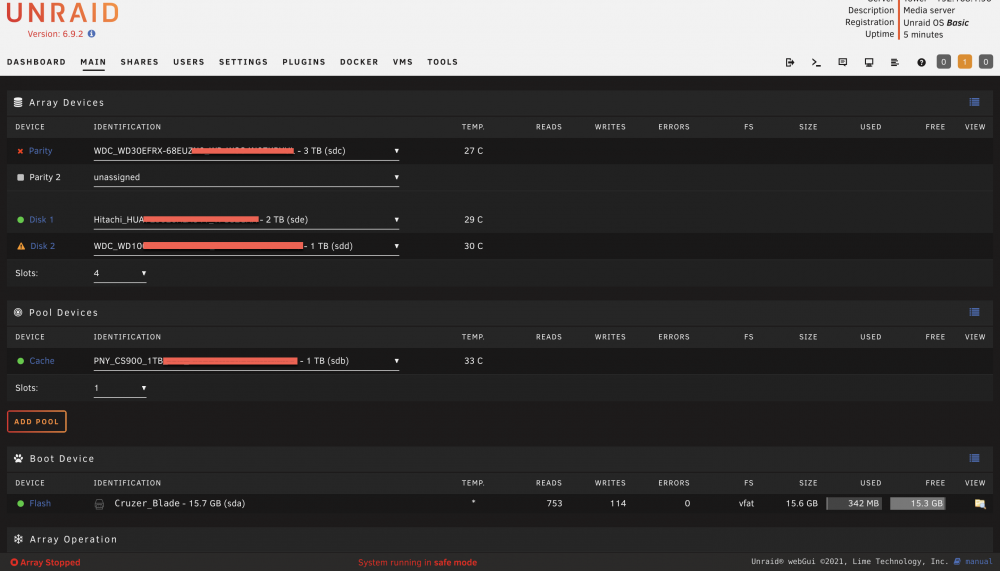The height and width of the screenshot is (571, 1000).
Task: Click the 'Cruzer_Blade - 15.7 GB (sda)' text
Action: (180, 503)
